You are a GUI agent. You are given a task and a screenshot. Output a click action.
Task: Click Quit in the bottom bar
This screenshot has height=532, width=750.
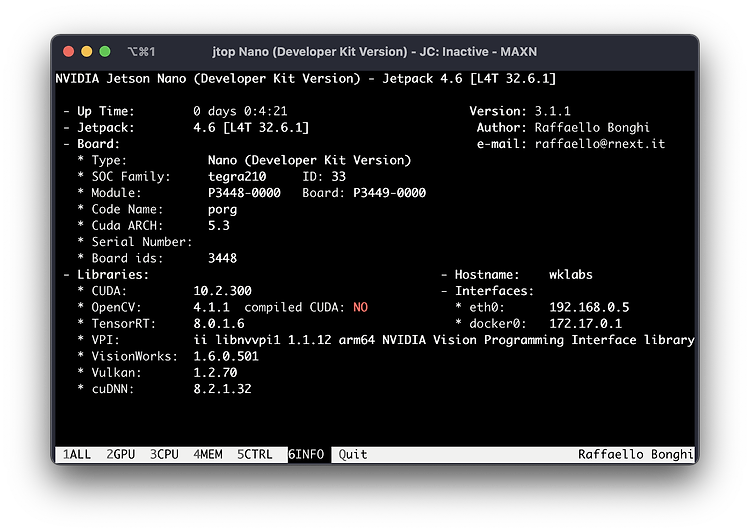click(353, 454)
